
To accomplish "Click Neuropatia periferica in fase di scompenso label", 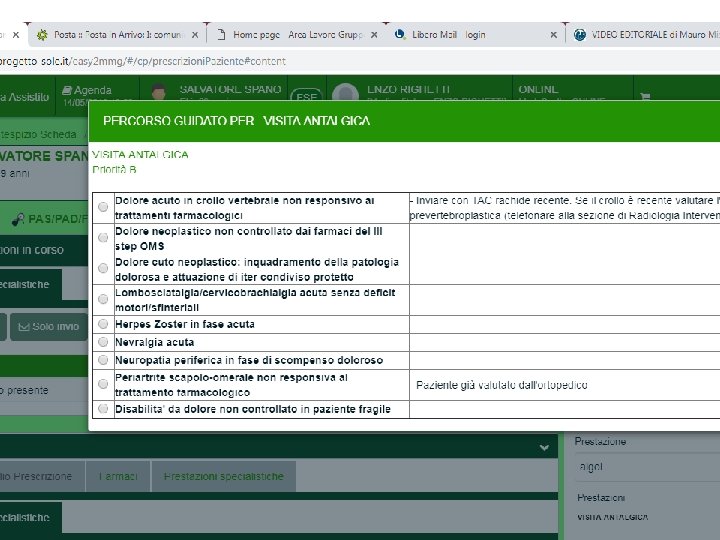I will click(249, 360).
